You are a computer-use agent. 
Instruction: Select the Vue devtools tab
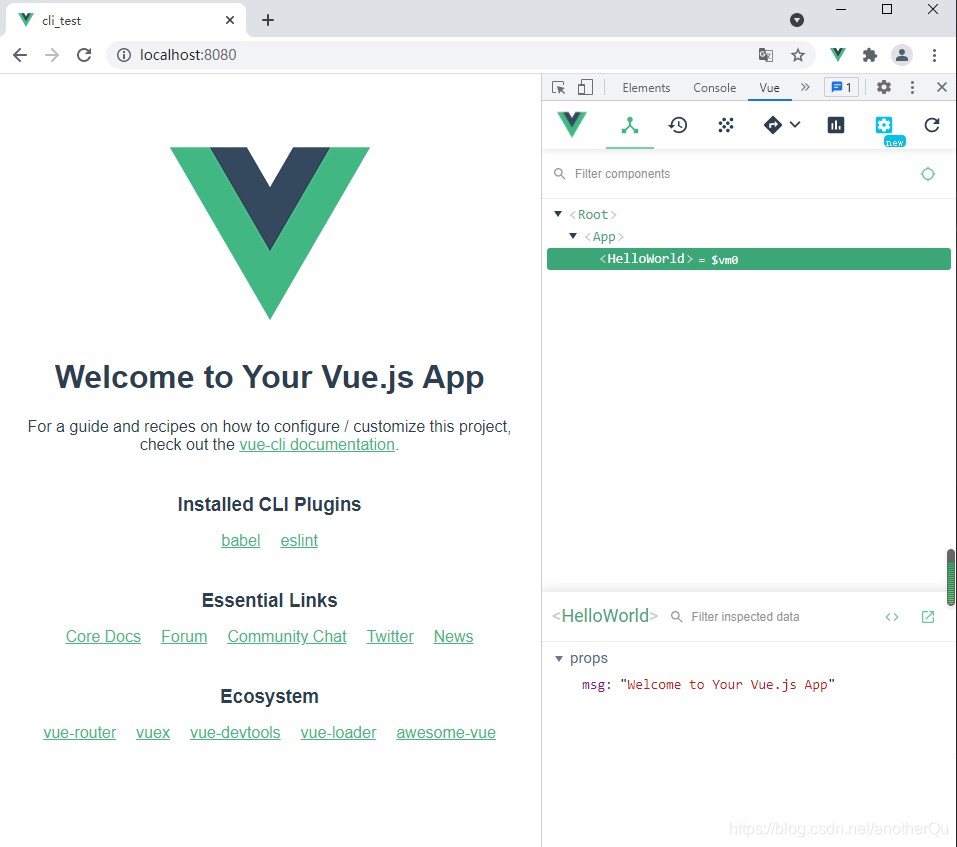point(769,88)
